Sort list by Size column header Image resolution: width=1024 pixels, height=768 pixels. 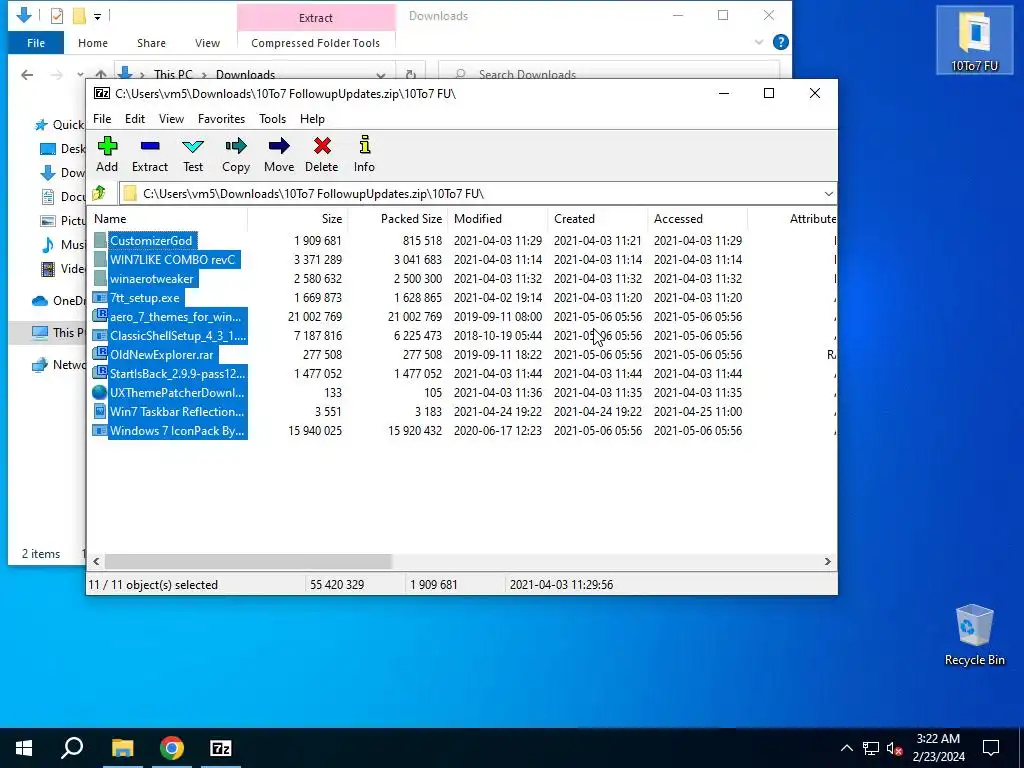pos(297,219)
